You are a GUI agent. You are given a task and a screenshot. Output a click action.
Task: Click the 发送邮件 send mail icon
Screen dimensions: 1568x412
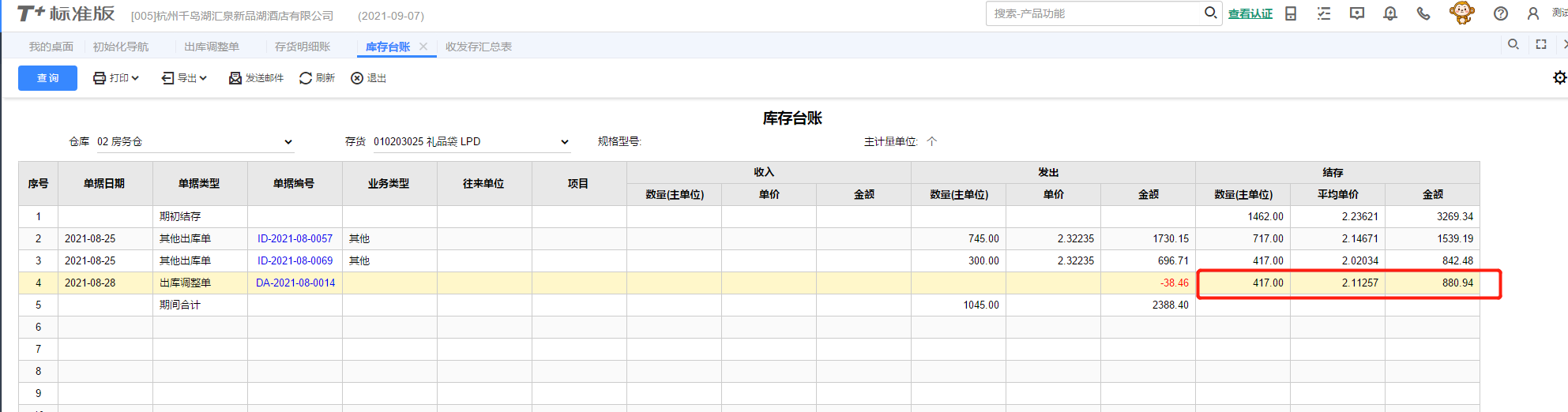point(235,78)
